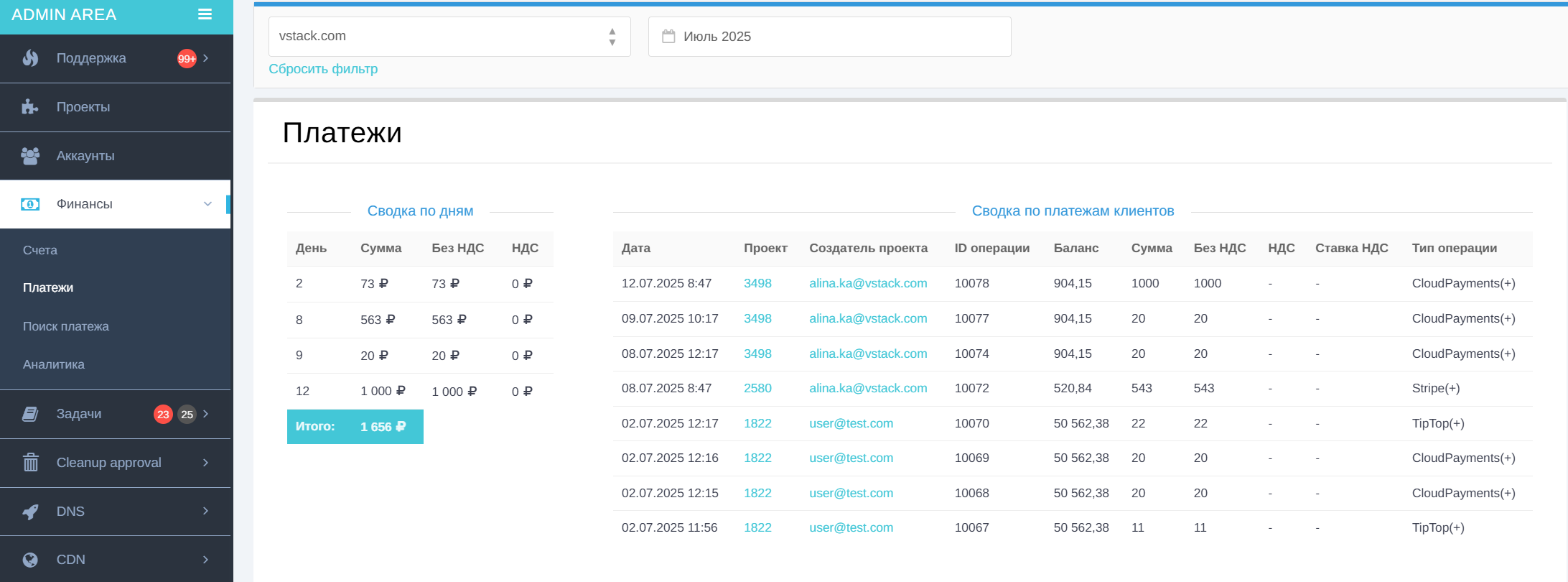Open project 1822 for operation 10068
Image resolution: width=1568 pixels, height=582 pixels.
[757, 493]
